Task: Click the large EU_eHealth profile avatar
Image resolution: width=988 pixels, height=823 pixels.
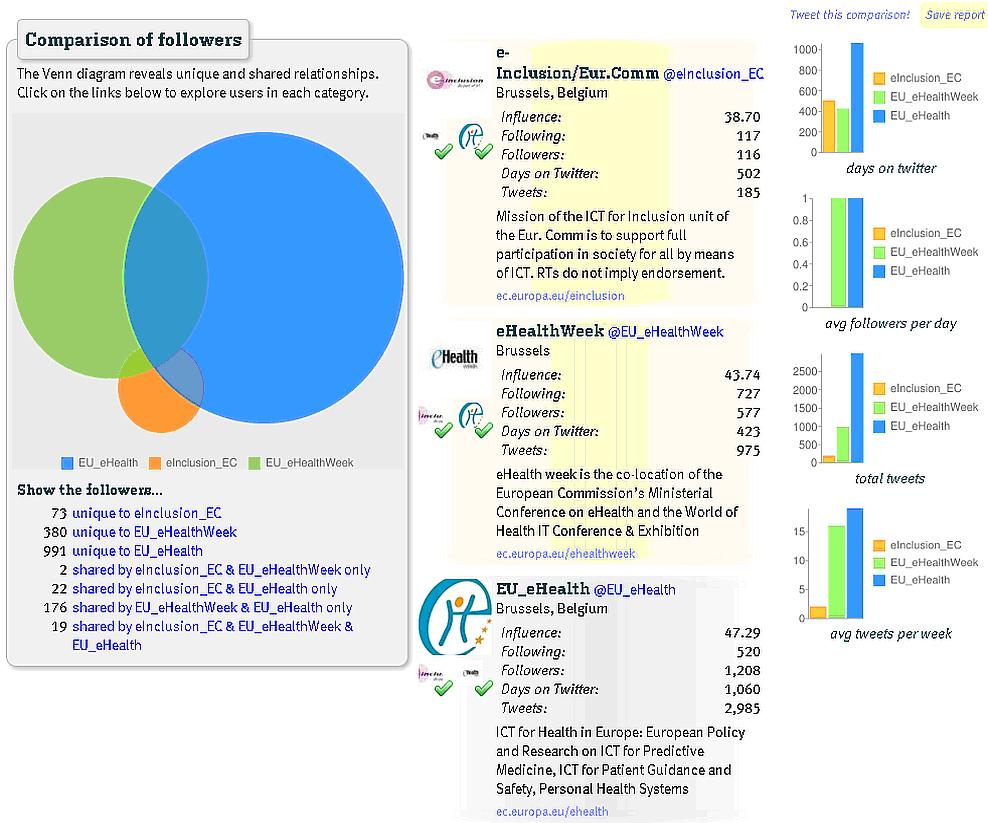Action: pos(456,617)
